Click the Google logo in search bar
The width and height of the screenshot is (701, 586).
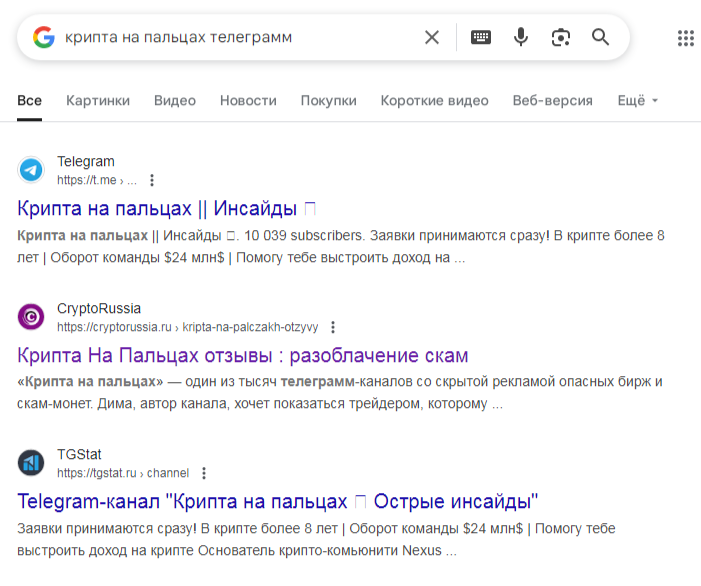coord(44,37)
